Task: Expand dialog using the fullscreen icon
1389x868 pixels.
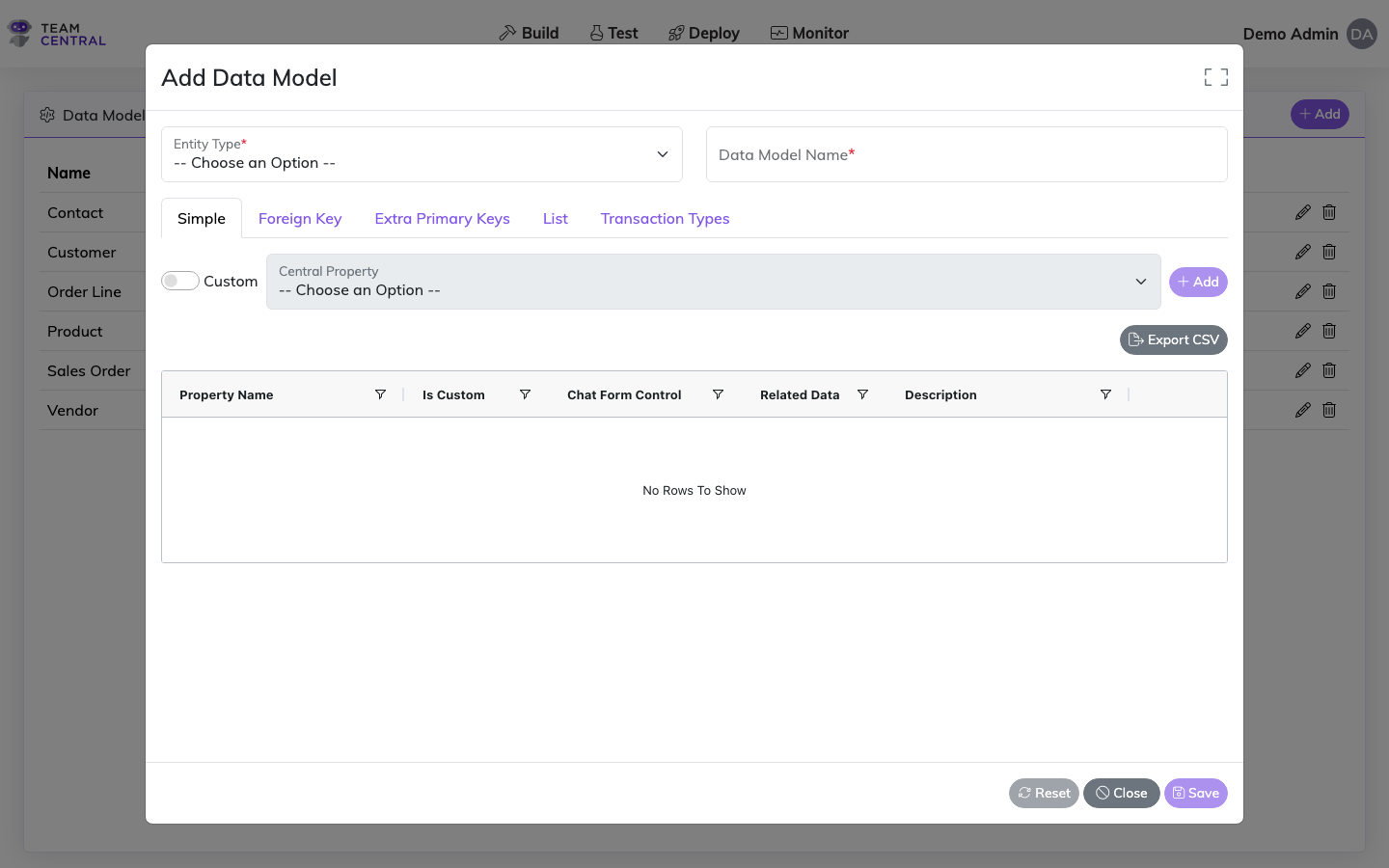Action: coord(1215,76)
